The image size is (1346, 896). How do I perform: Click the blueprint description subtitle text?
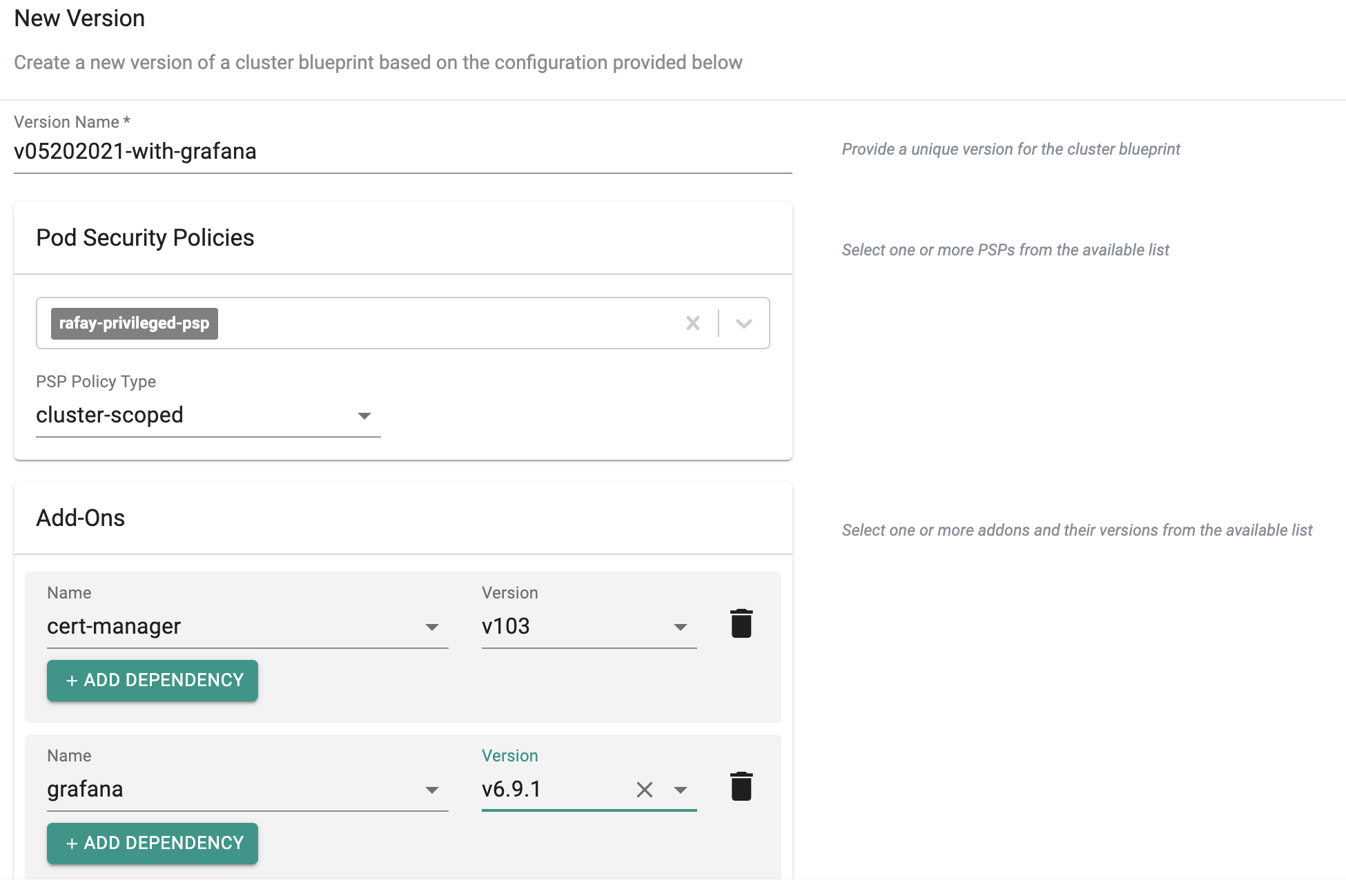(x=378, y=62)
